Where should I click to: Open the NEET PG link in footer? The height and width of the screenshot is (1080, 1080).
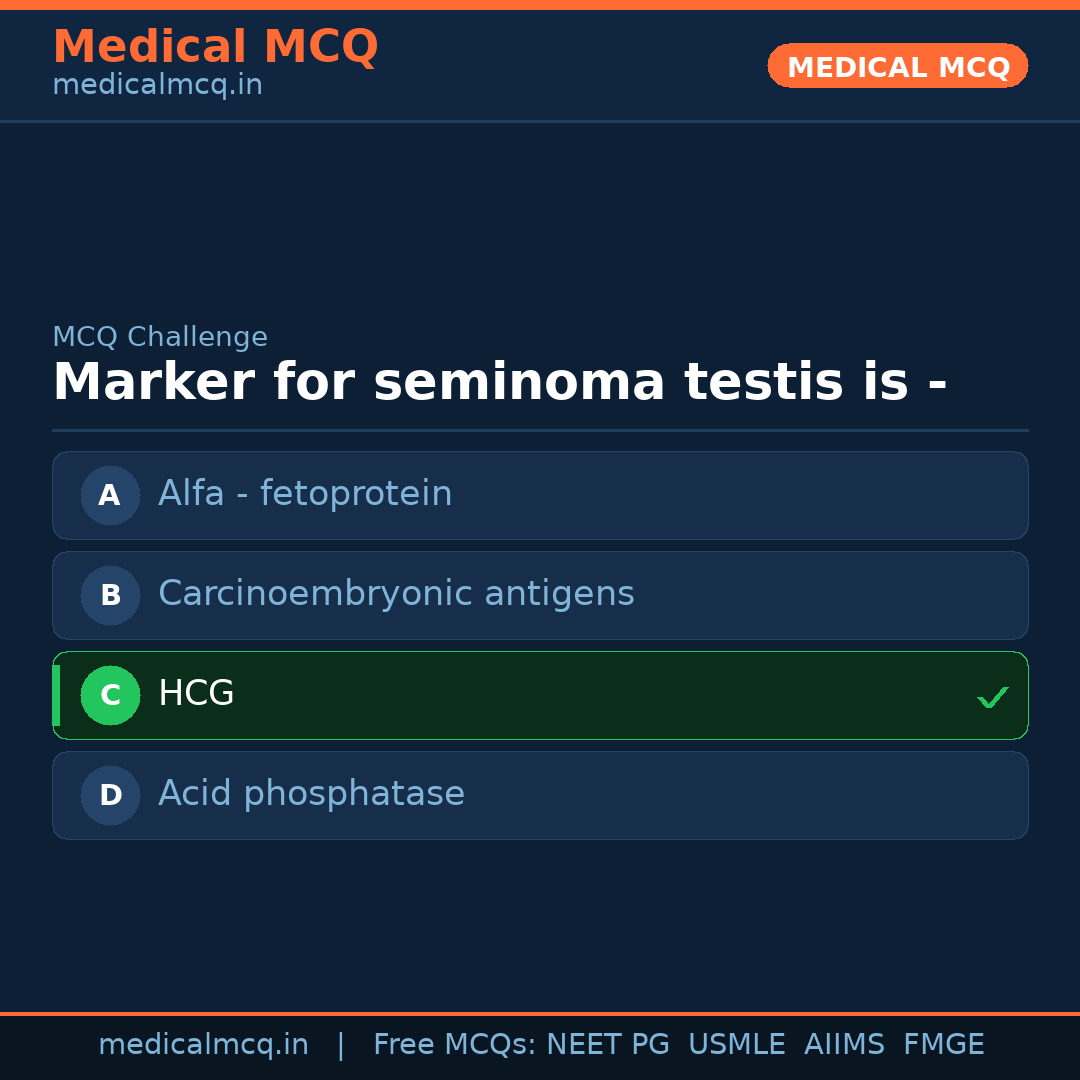607,1044
